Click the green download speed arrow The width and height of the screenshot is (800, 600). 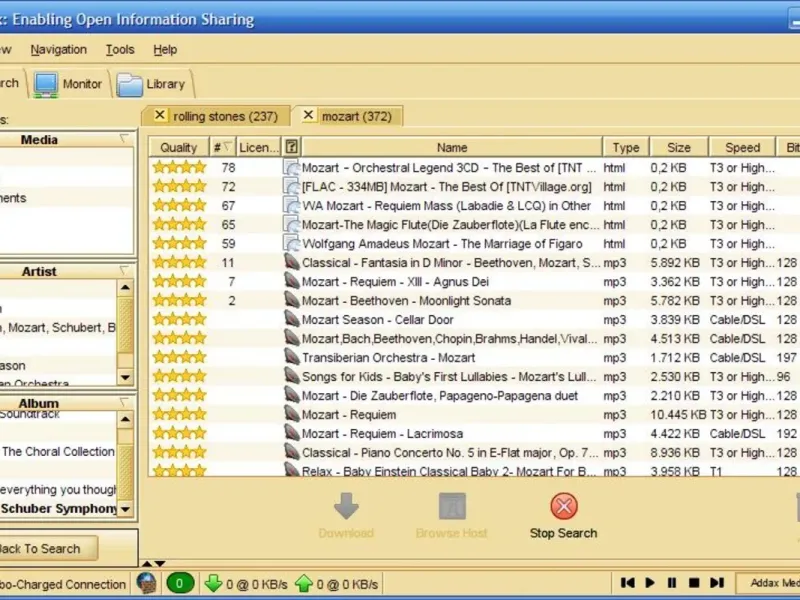click(213, 583)
